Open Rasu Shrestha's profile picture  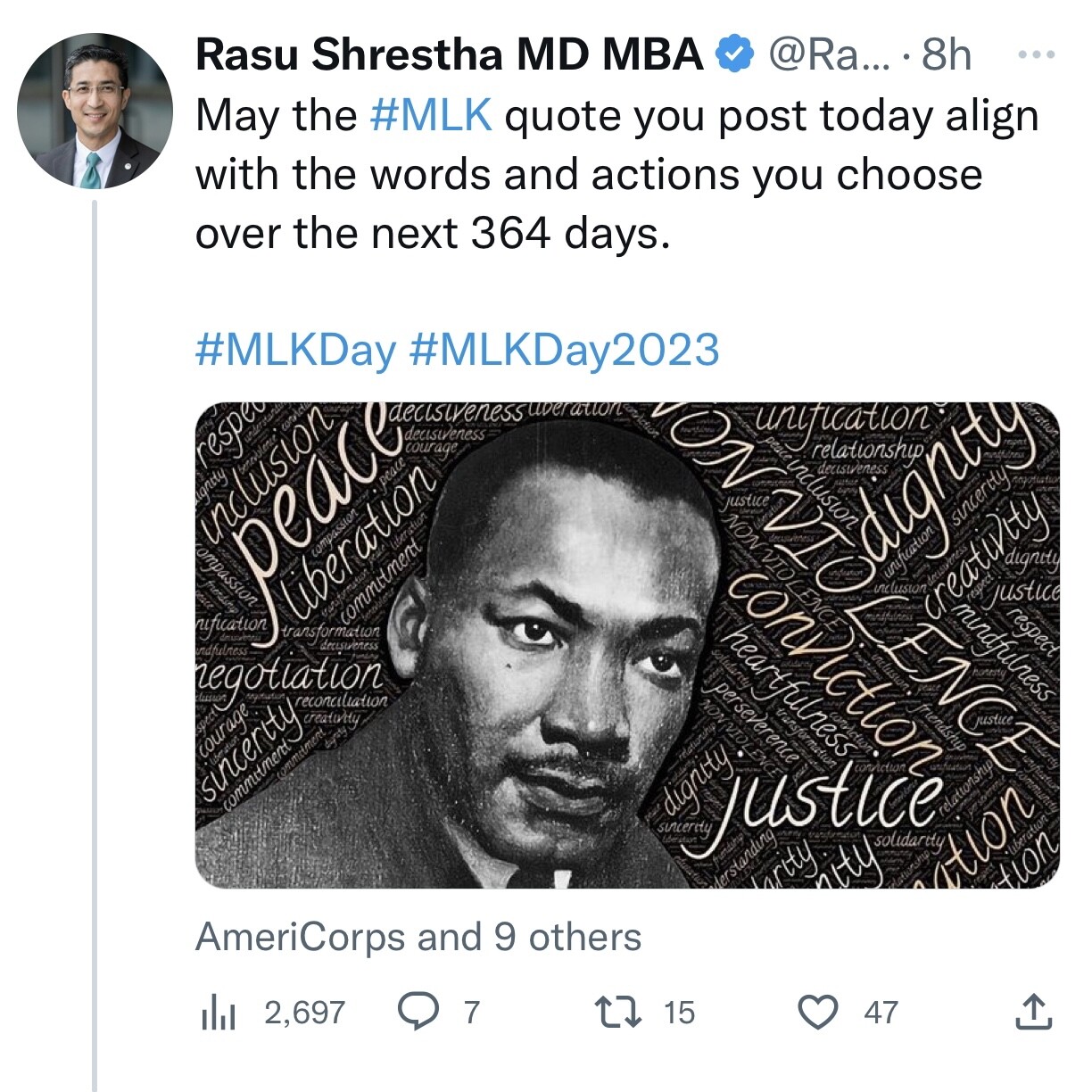click(x=95, y=111)
